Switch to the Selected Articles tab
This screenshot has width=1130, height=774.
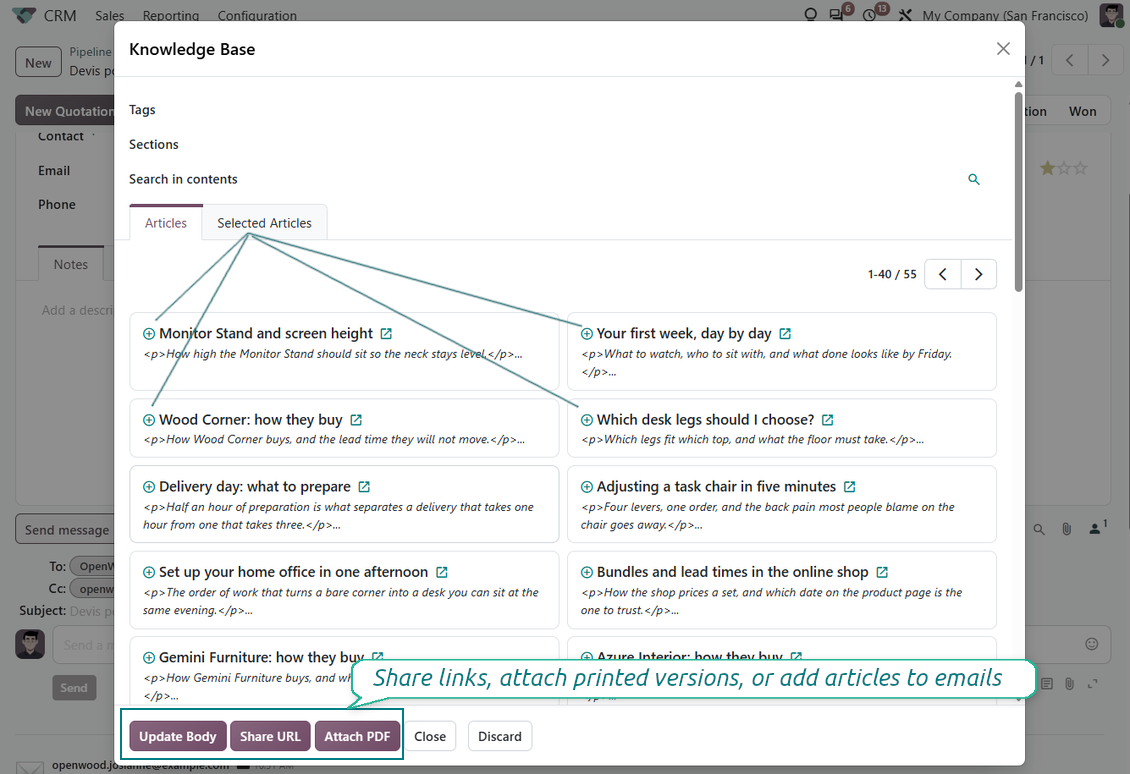(x=264, y=223)
